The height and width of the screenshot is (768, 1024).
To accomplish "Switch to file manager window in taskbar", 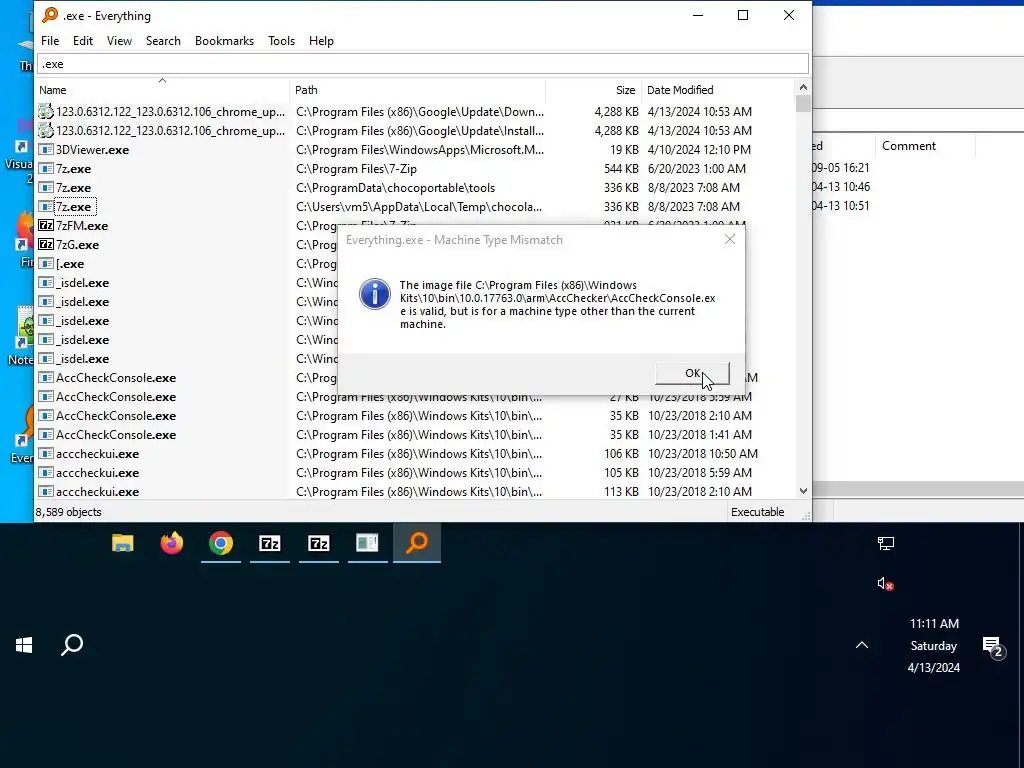I will click(x=368, y=543).
